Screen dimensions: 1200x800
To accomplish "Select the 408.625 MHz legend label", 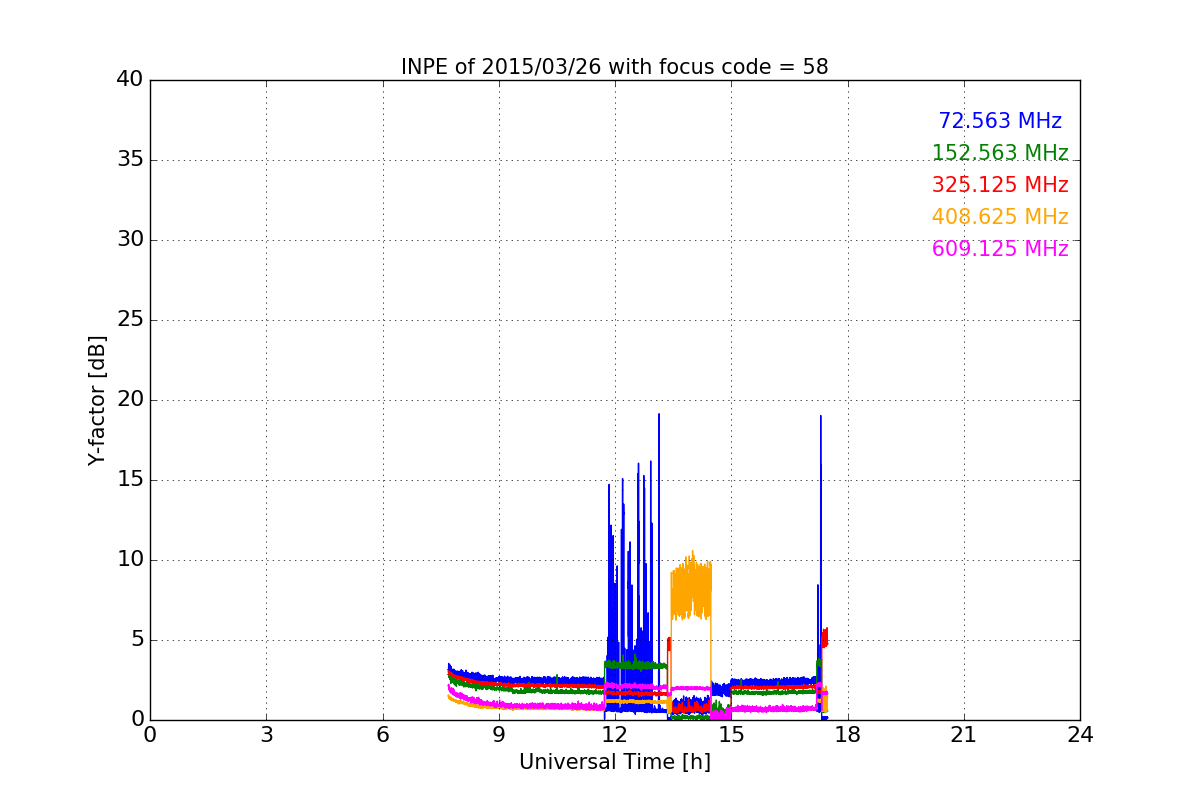I will point(1000,217).
